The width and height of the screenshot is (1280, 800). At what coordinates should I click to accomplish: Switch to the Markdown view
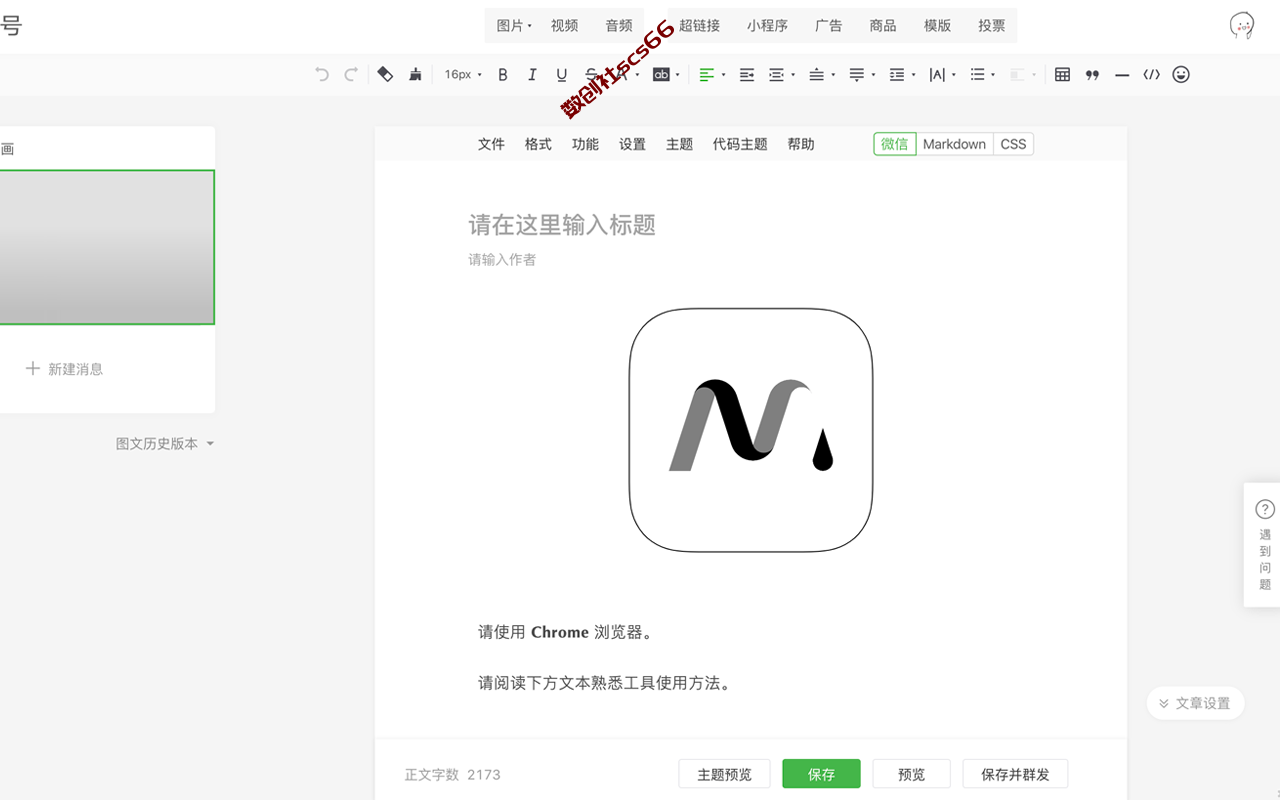point(954,144)
